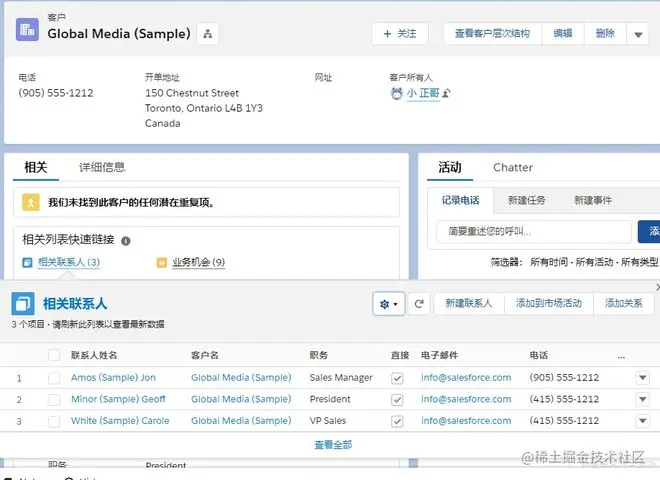
Task: Open Global Media (Sample) in White row
Action: pos(241,421)
